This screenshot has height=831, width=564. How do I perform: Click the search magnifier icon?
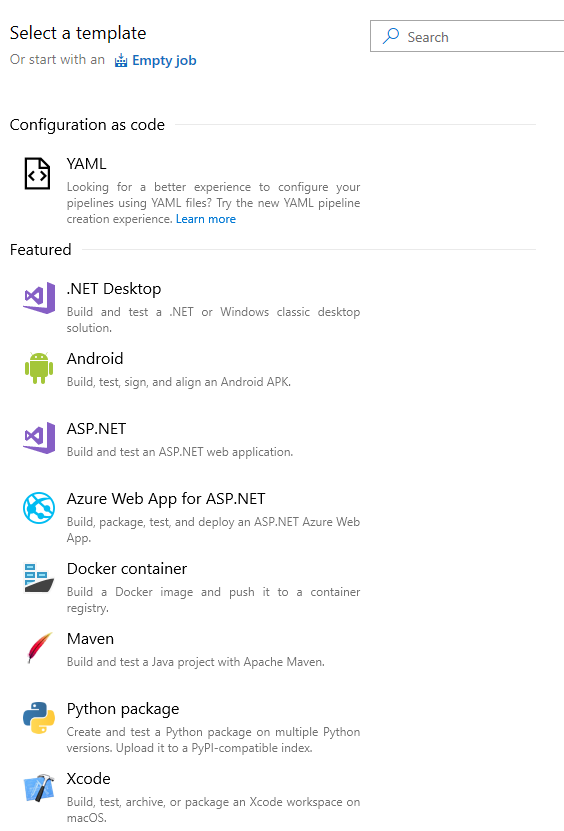point(391,36)
